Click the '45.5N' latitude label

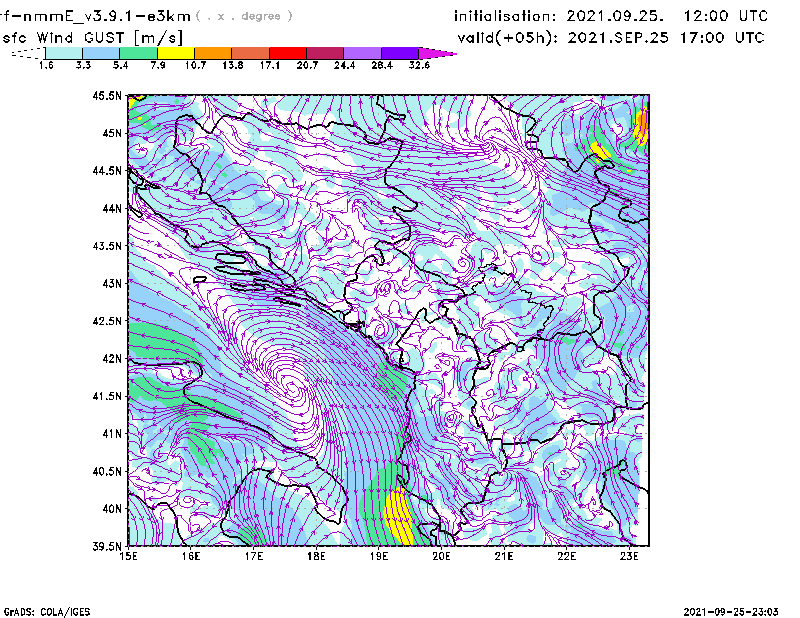(107, 95)
